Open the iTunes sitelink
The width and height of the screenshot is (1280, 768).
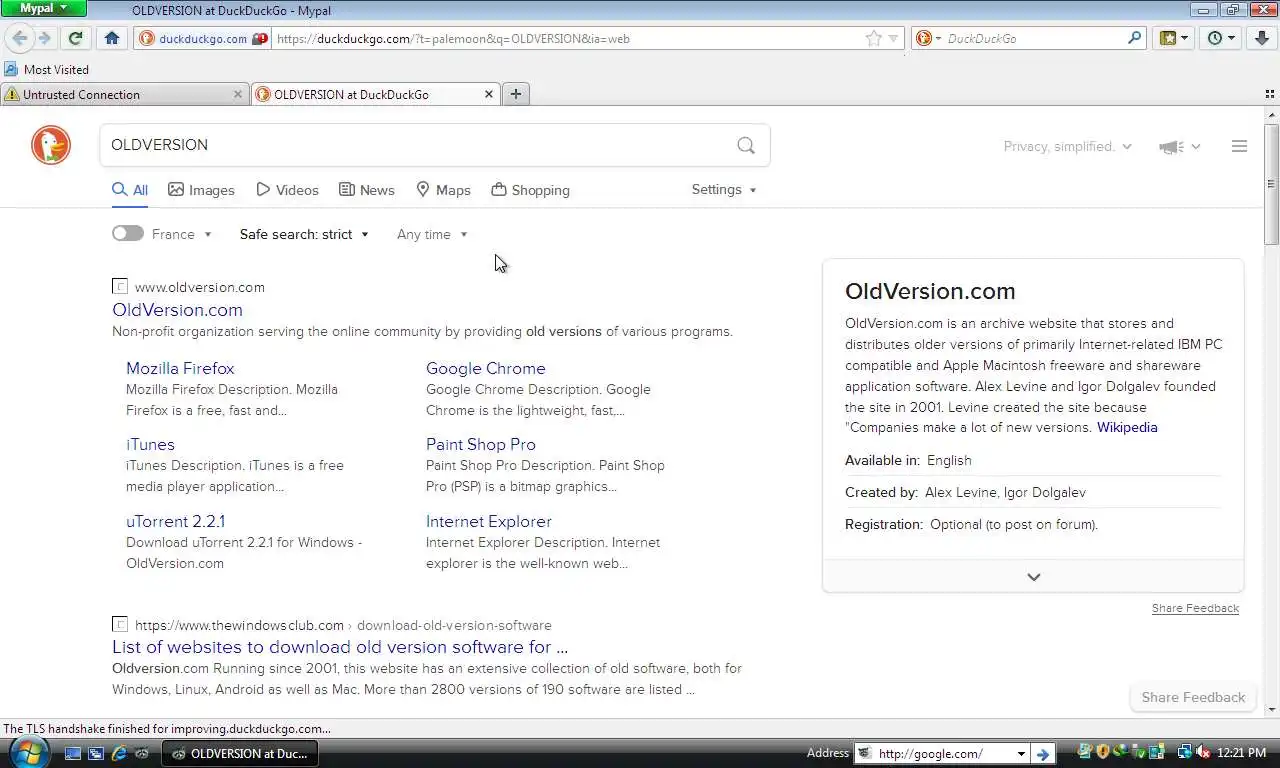(x=150, y=444)
